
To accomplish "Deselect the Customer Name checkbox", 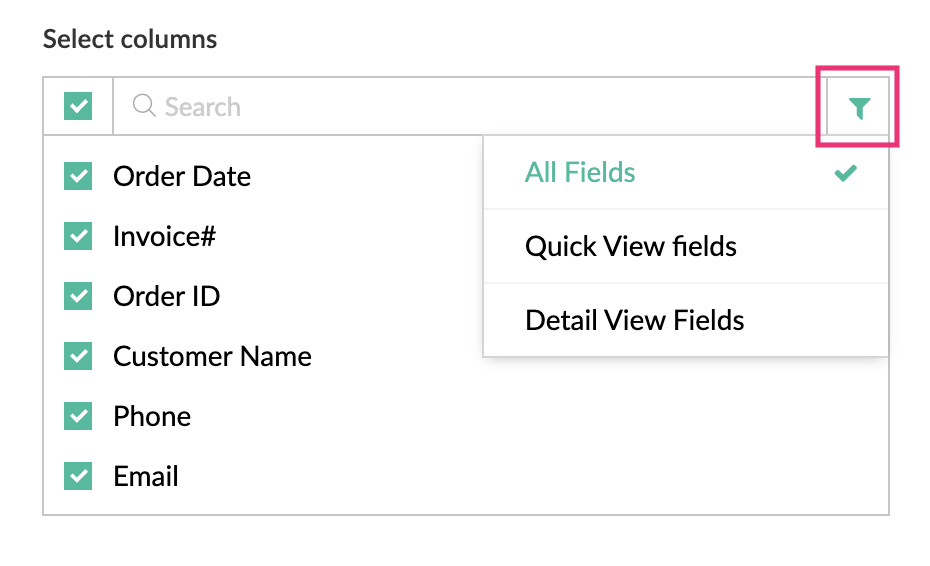I will point(78,357).
